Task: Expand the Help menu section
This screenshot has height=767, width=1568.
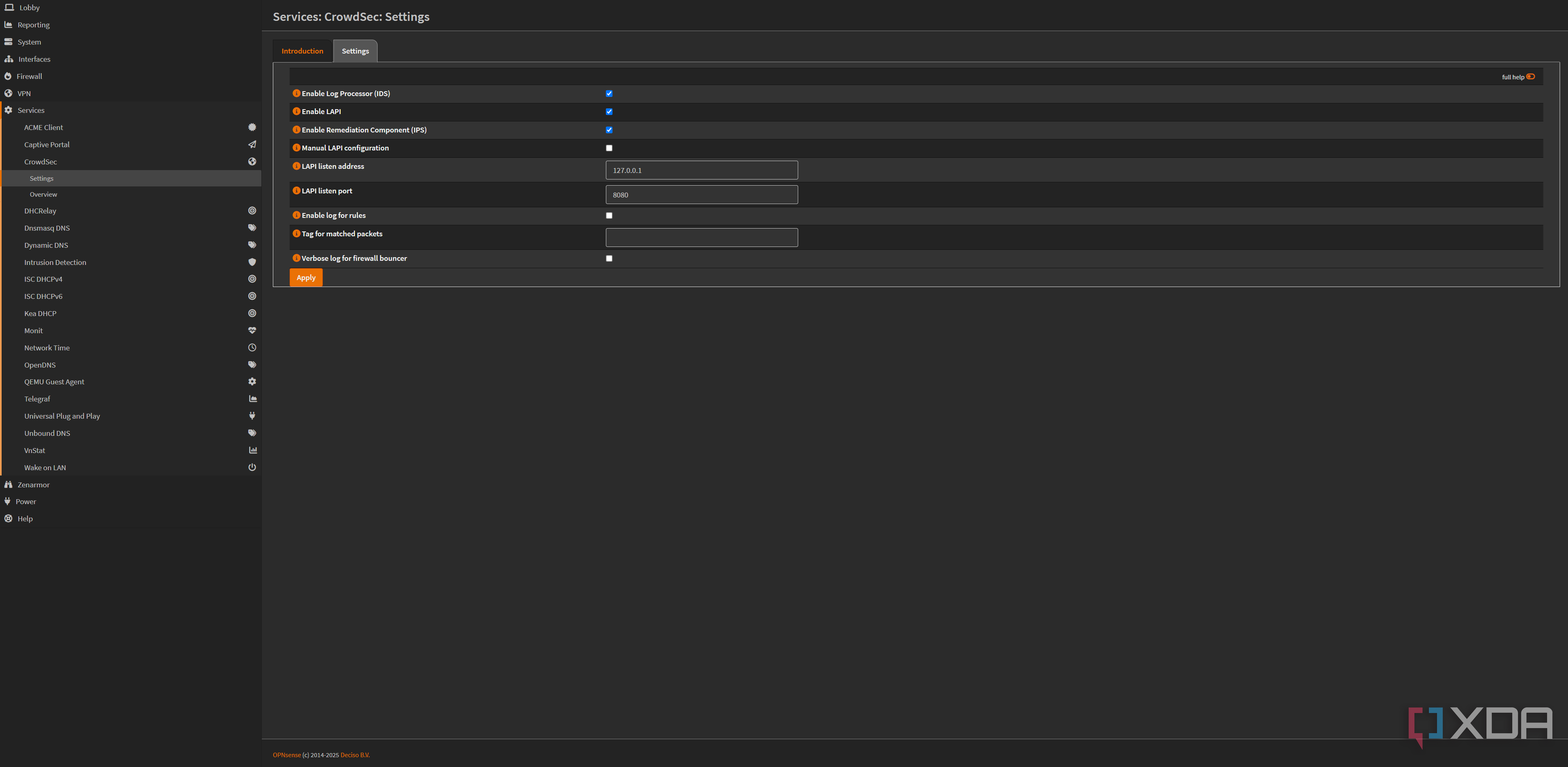Action: coord(131,519)
